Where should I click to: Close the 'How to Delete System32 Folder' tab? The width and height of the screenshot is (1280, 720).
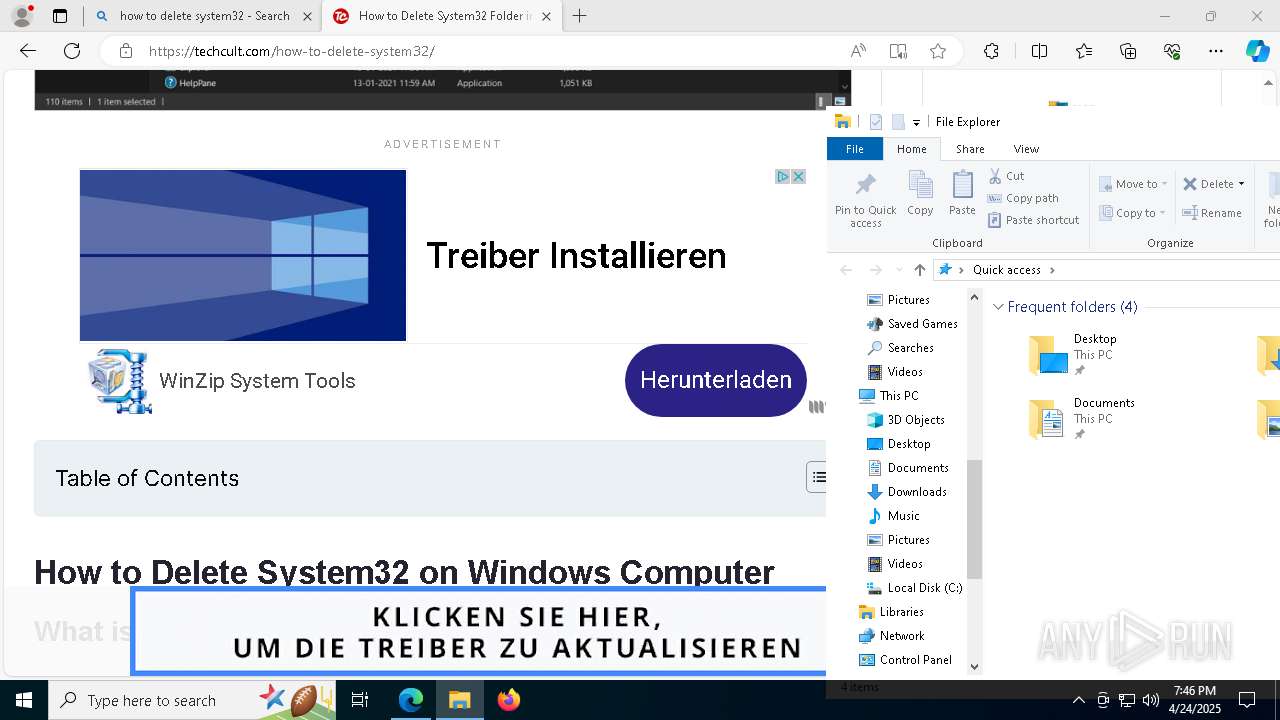tap(546, 16)
